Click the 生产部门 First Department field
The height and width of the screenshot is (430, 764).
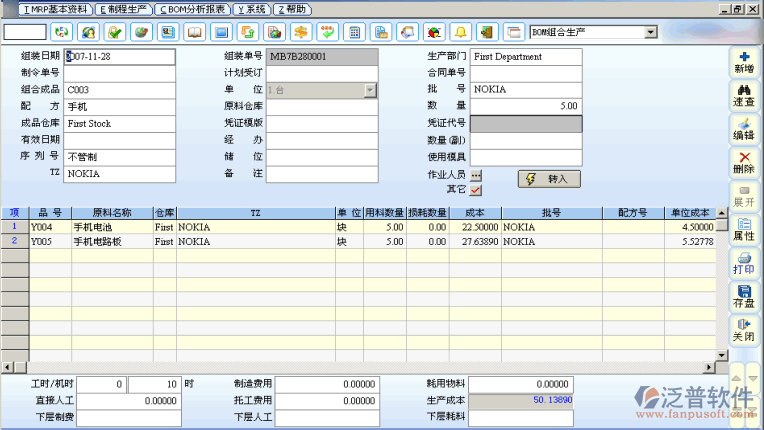526,57
